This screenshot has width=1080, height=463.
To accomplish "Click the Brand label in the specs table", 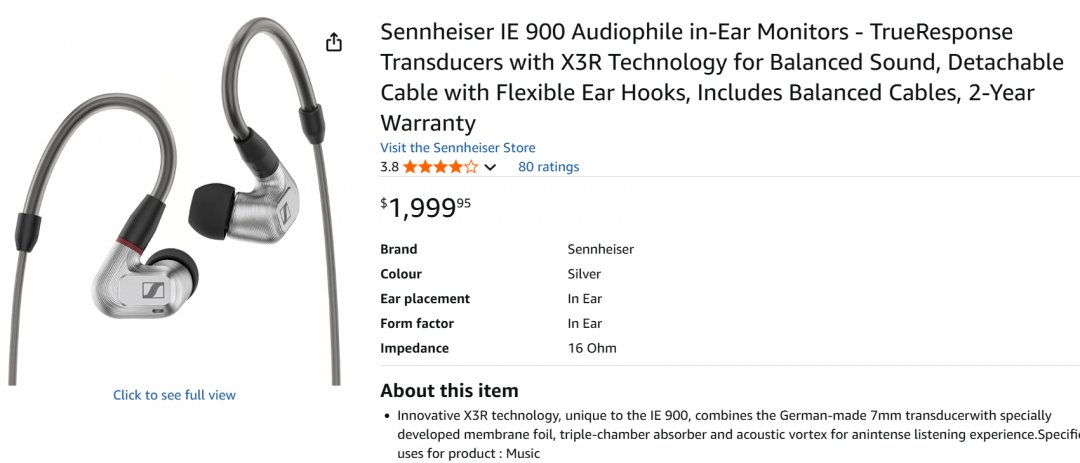I will [x=399, y=249].
